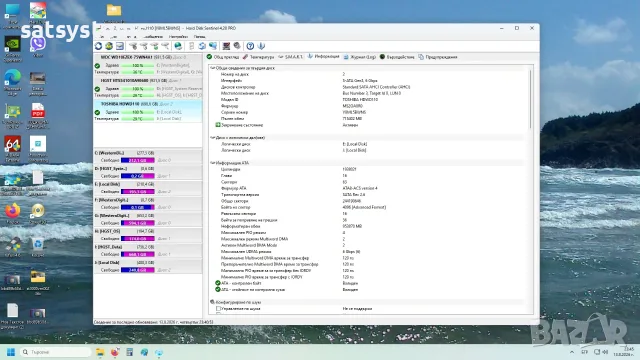Image resolution: width=640 pixels, height=360 pixels.
Task: Collapse the Диск с логически дялове section
Action: point(213,138)
